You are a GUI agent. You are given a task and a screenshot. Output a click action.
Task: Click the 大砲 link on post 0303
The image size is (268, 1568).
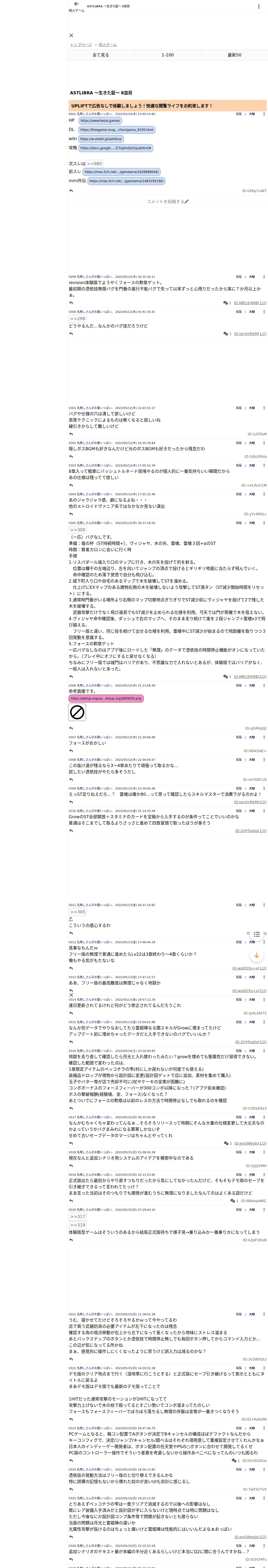point(252,466)
